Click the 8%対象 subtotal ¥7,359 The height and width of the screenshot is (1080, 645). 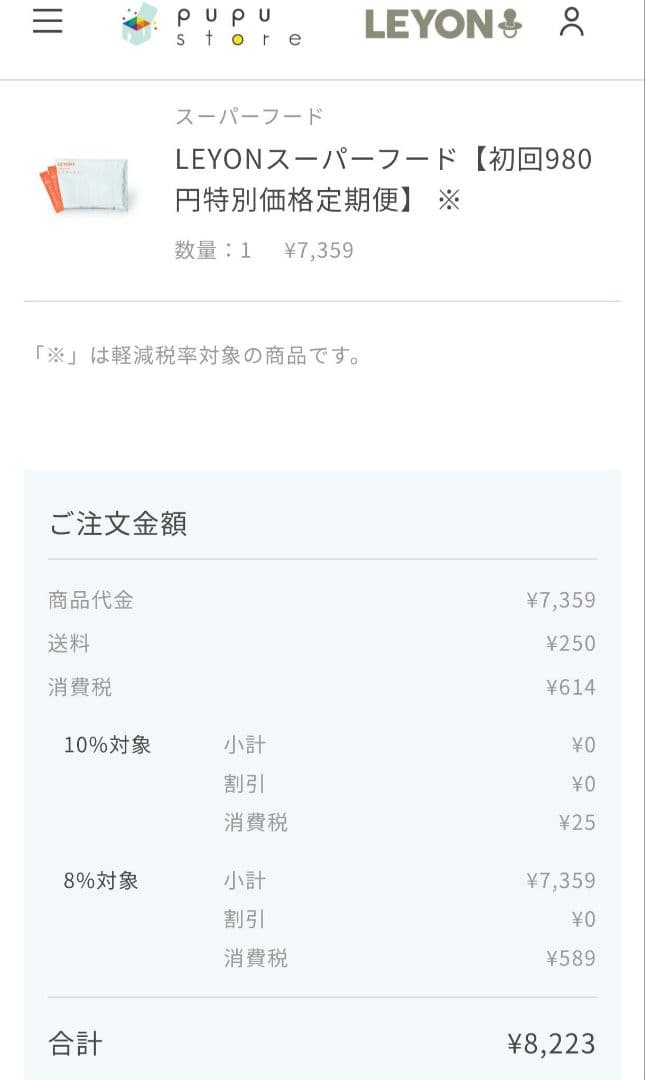point(562,881)
